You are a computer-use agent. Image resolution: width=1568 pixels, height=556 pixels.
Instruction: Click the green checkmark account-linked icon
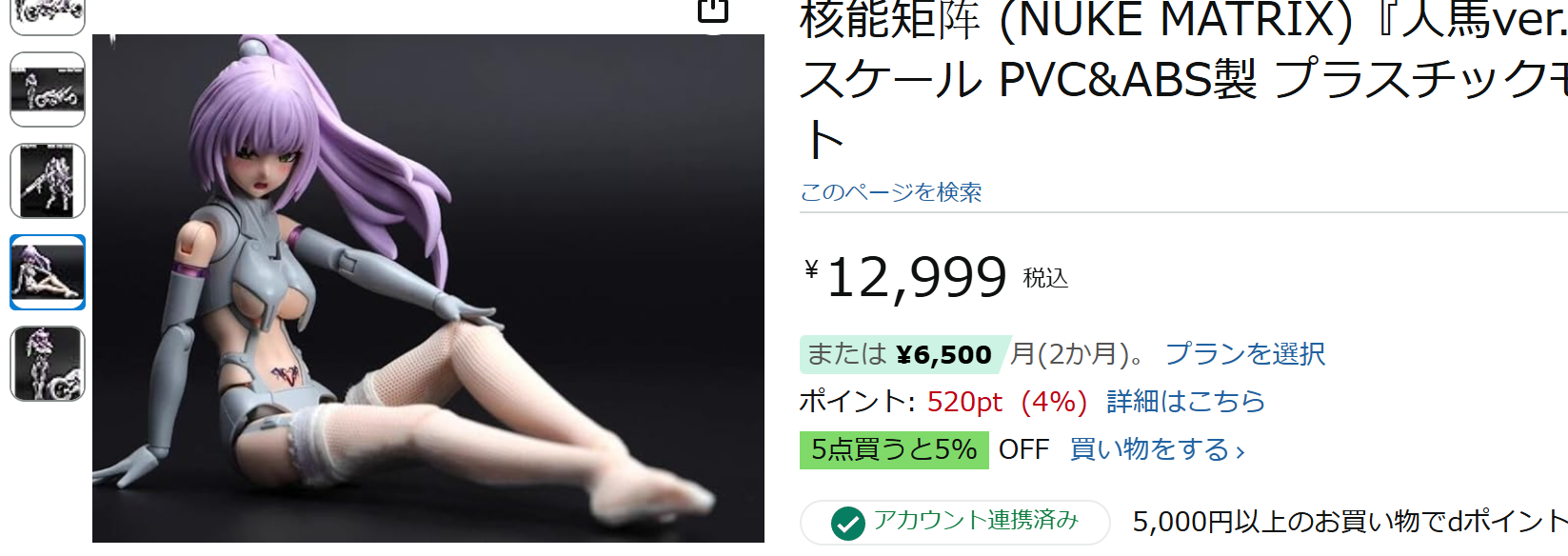847,523
